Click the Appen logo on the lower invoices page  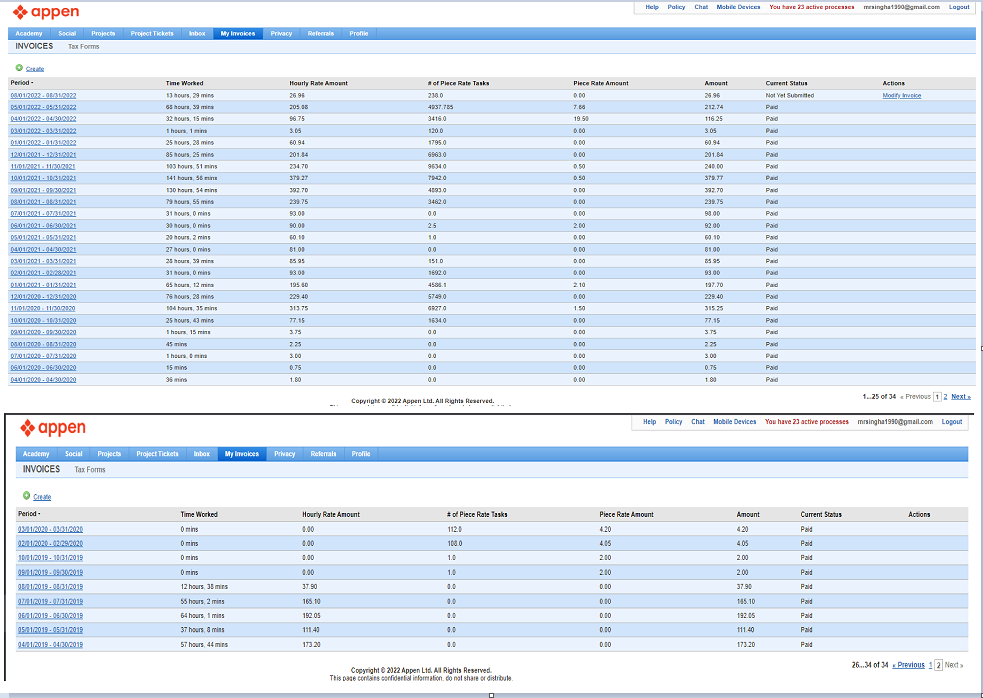pos(53,428)
